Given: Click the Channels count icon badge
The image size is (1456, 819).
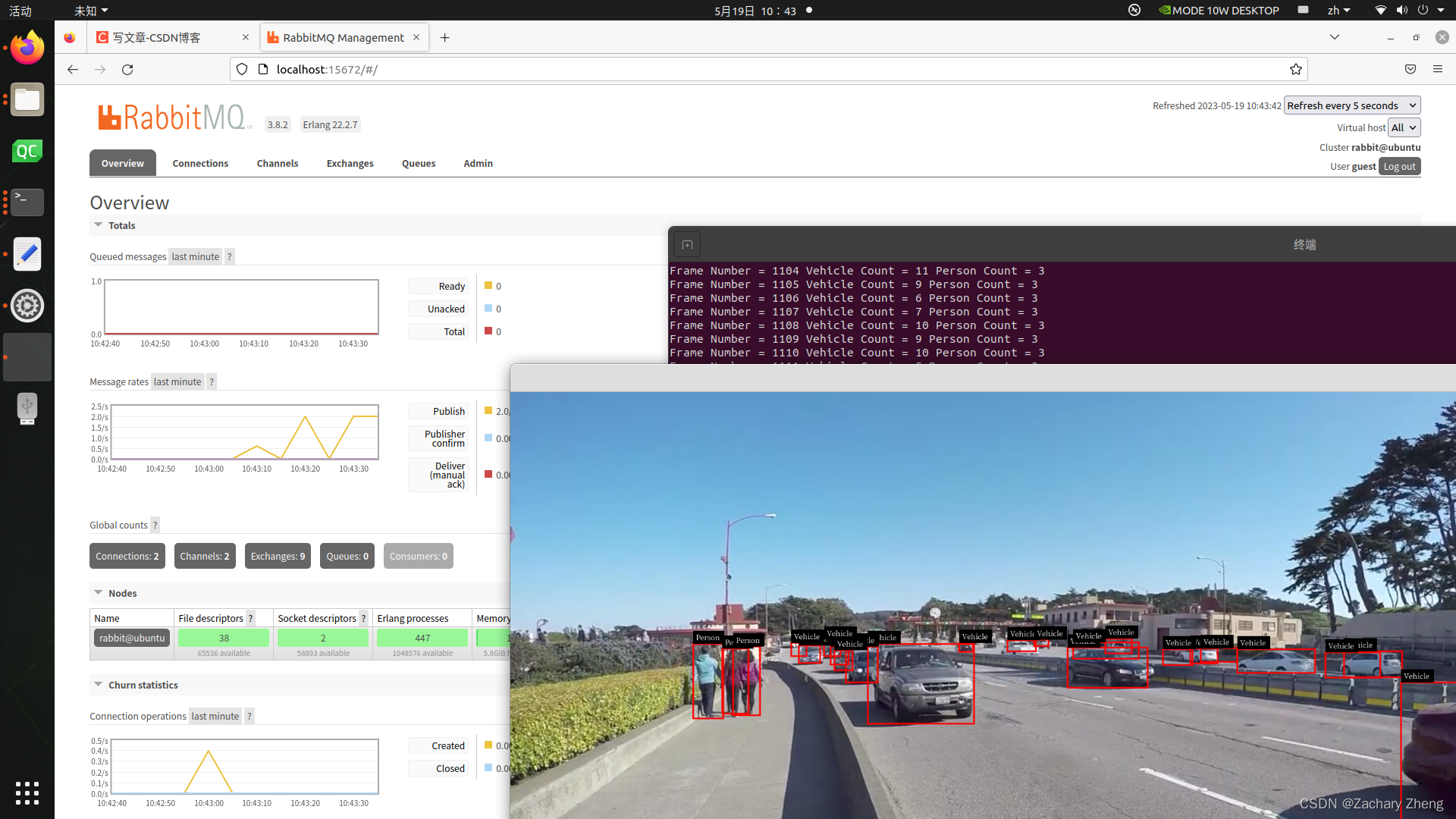Looking at the screenshot, I should (x=204, y=556).
